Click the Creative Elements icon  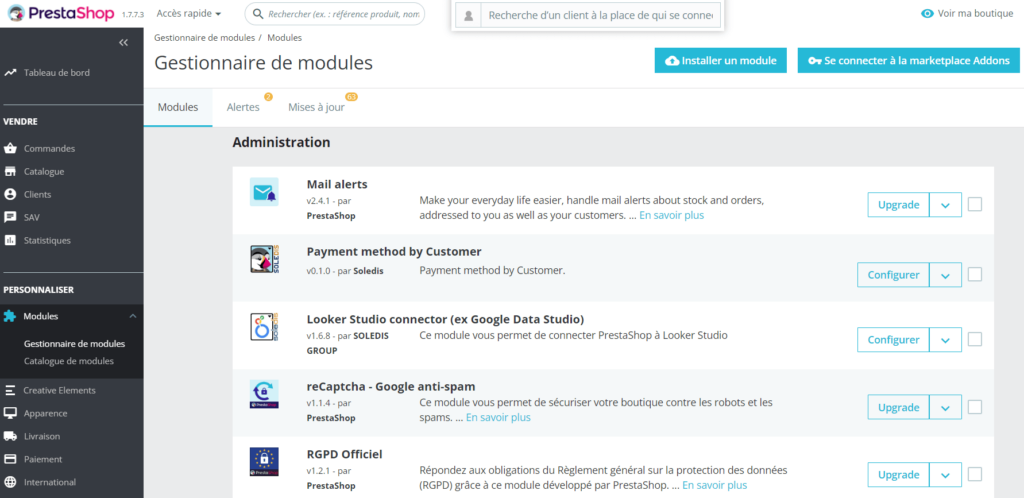click(10, 390)
